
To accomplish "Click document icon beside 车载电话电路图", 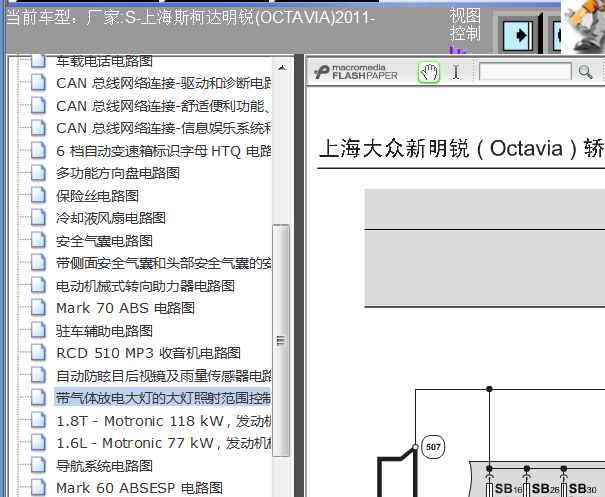I will click(38, 61).
